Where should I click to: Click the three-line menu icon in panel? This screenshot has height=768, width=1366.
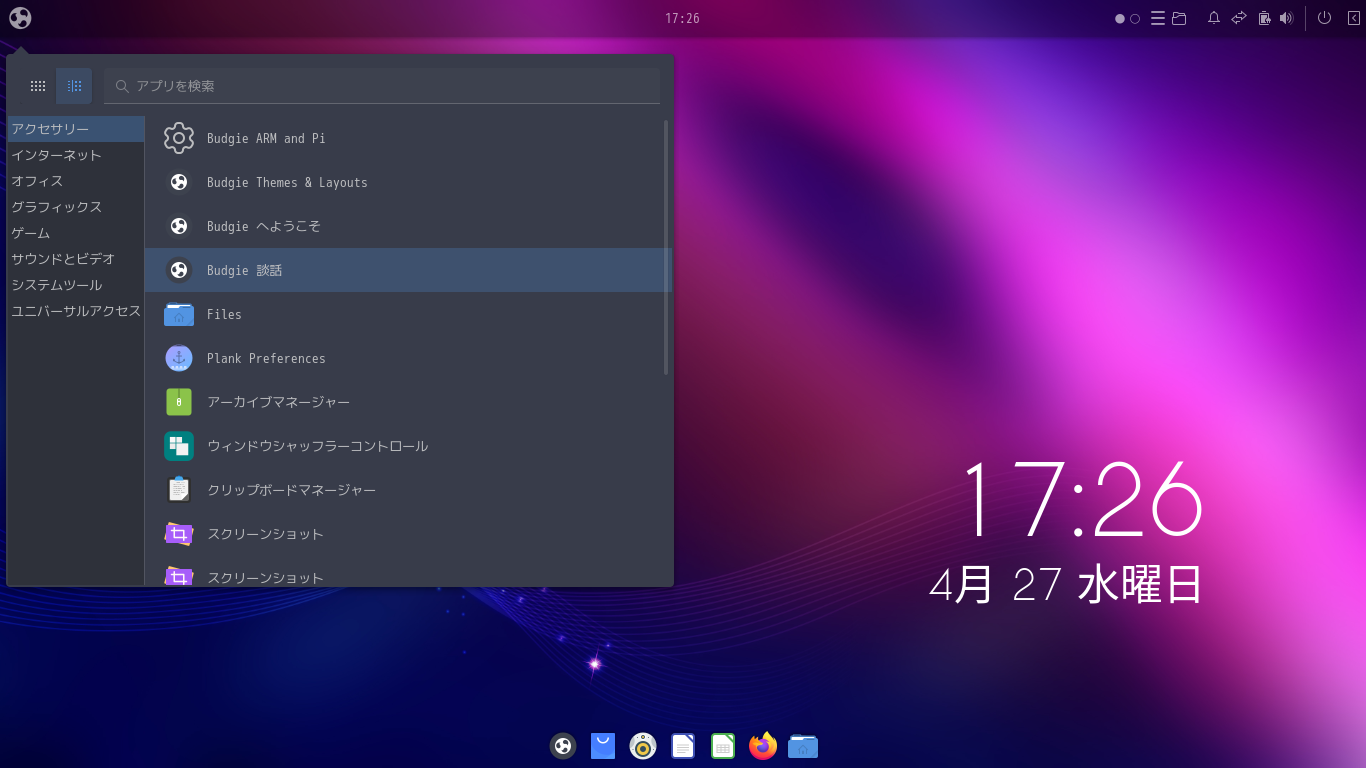[x=1158, y=18]
